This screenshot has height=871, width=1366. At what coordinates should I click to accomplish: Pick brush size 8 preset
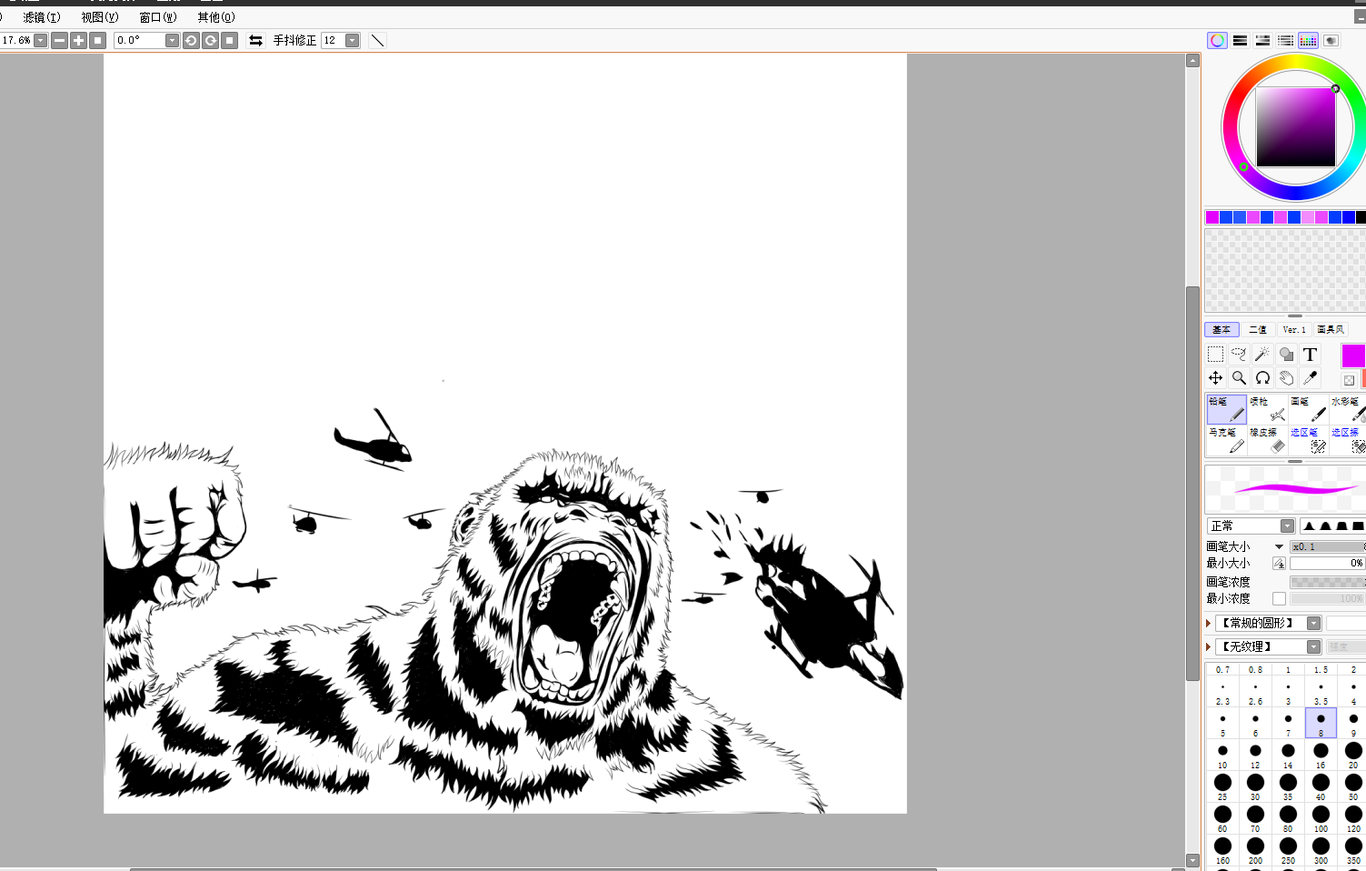tap(1321, 723)
